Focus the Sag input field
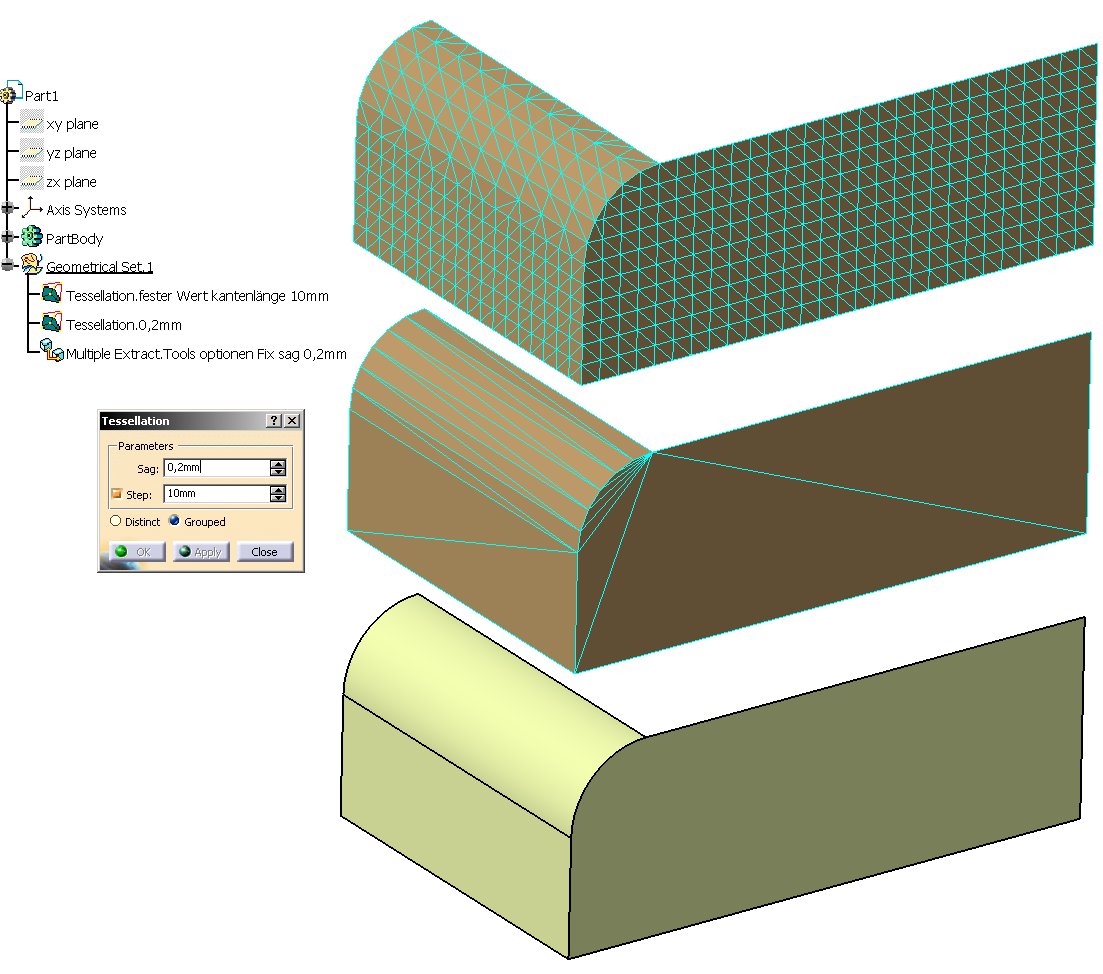The width and height of the screenshot is (1103, 974). tap(217, 468)
